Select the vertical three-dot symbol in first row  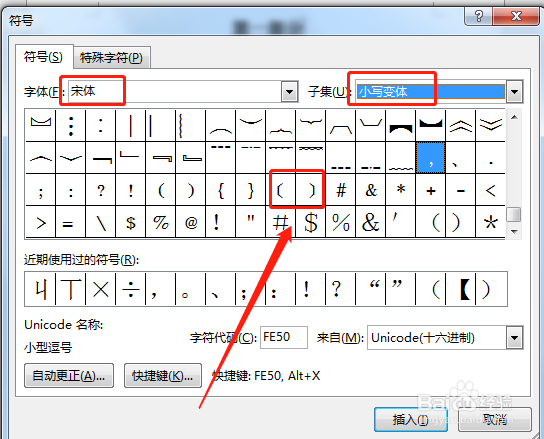pyautogui.click(x=71, y=126)
